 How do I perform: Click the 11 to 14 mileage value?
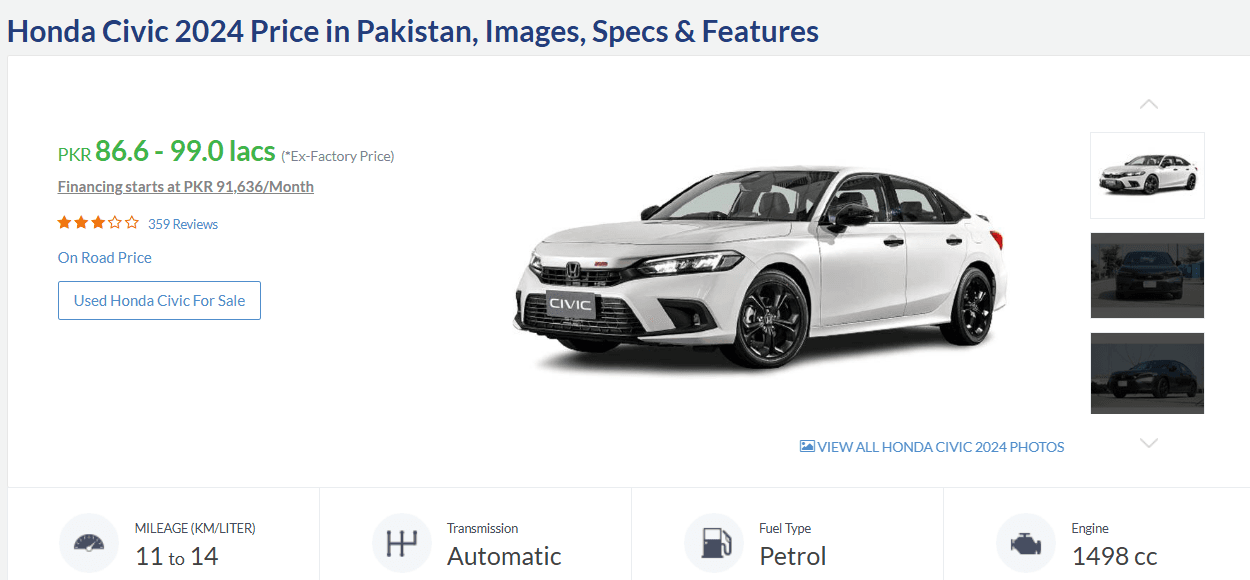point(177,556)
